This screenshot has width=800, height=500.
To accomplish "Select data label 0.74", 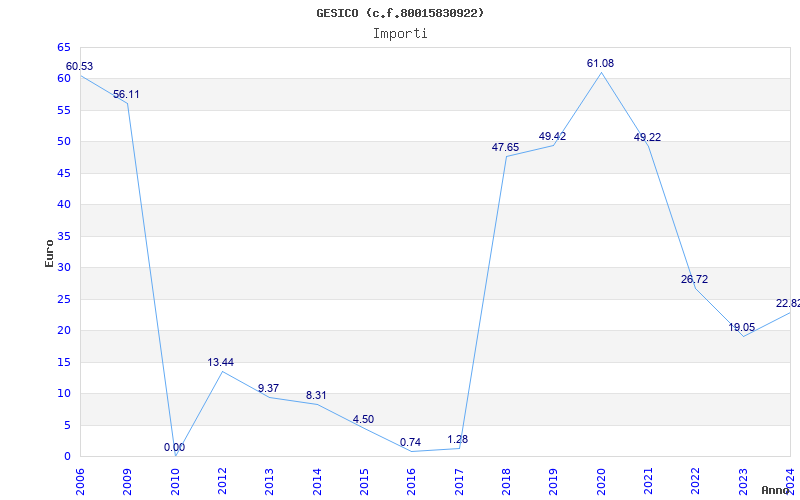I will point(410,442).
